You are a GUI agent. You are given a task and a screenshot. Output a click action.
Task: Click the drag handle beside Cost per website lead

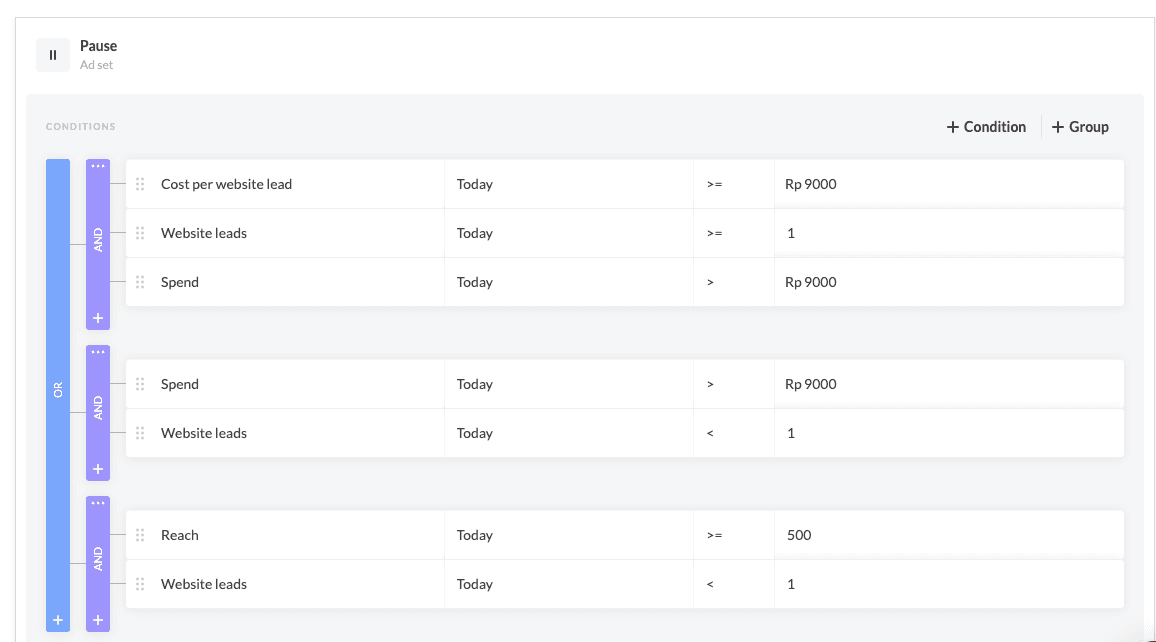pyautogui.click(x=141, y=184)
